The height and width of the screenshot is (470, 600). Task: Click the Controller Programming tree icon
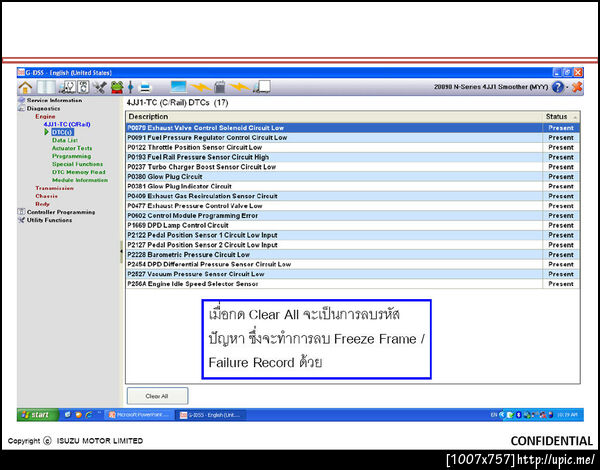tap(21, 212)
